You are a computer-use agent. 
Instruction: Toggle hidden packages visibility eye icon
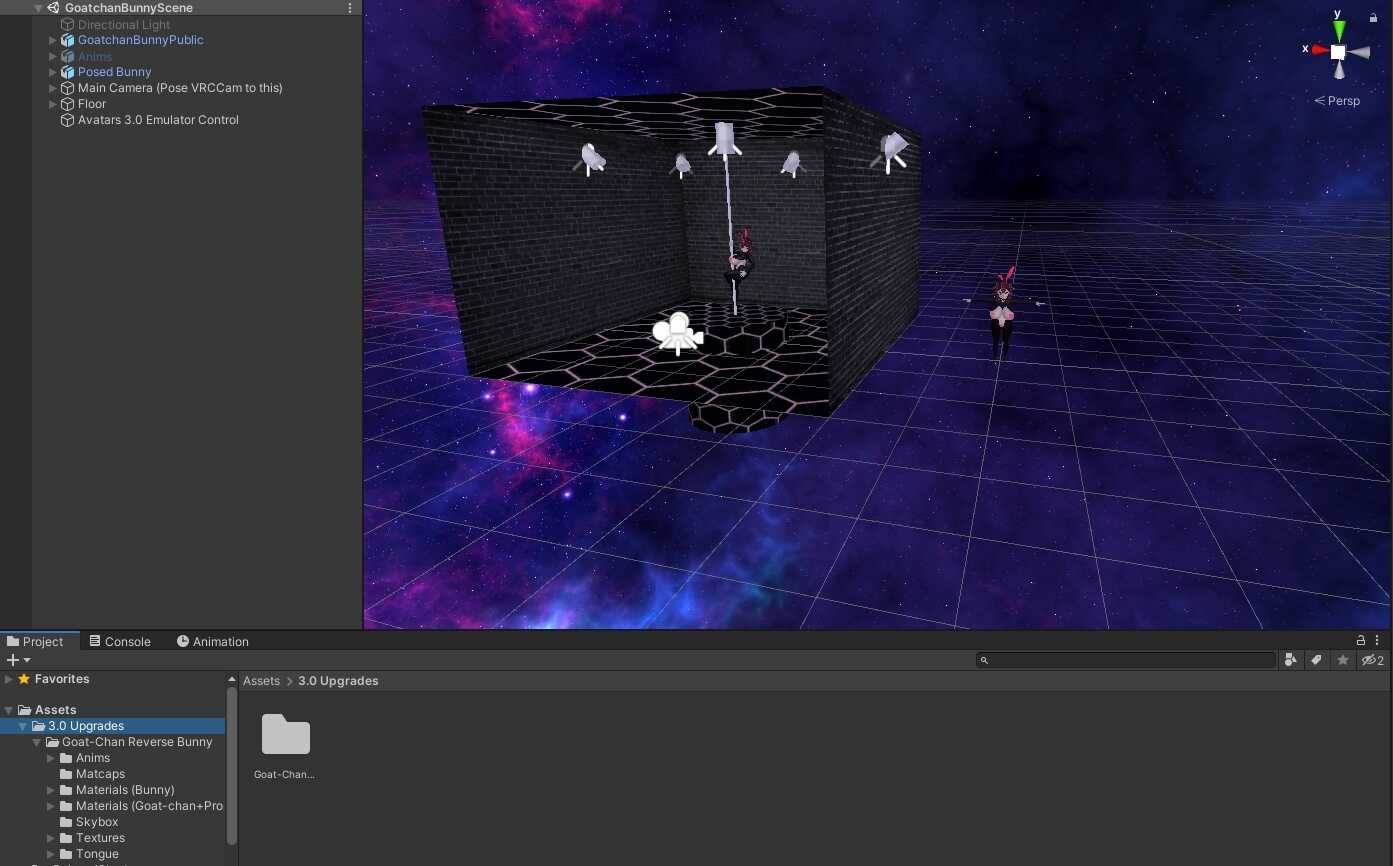(1373, 660)
